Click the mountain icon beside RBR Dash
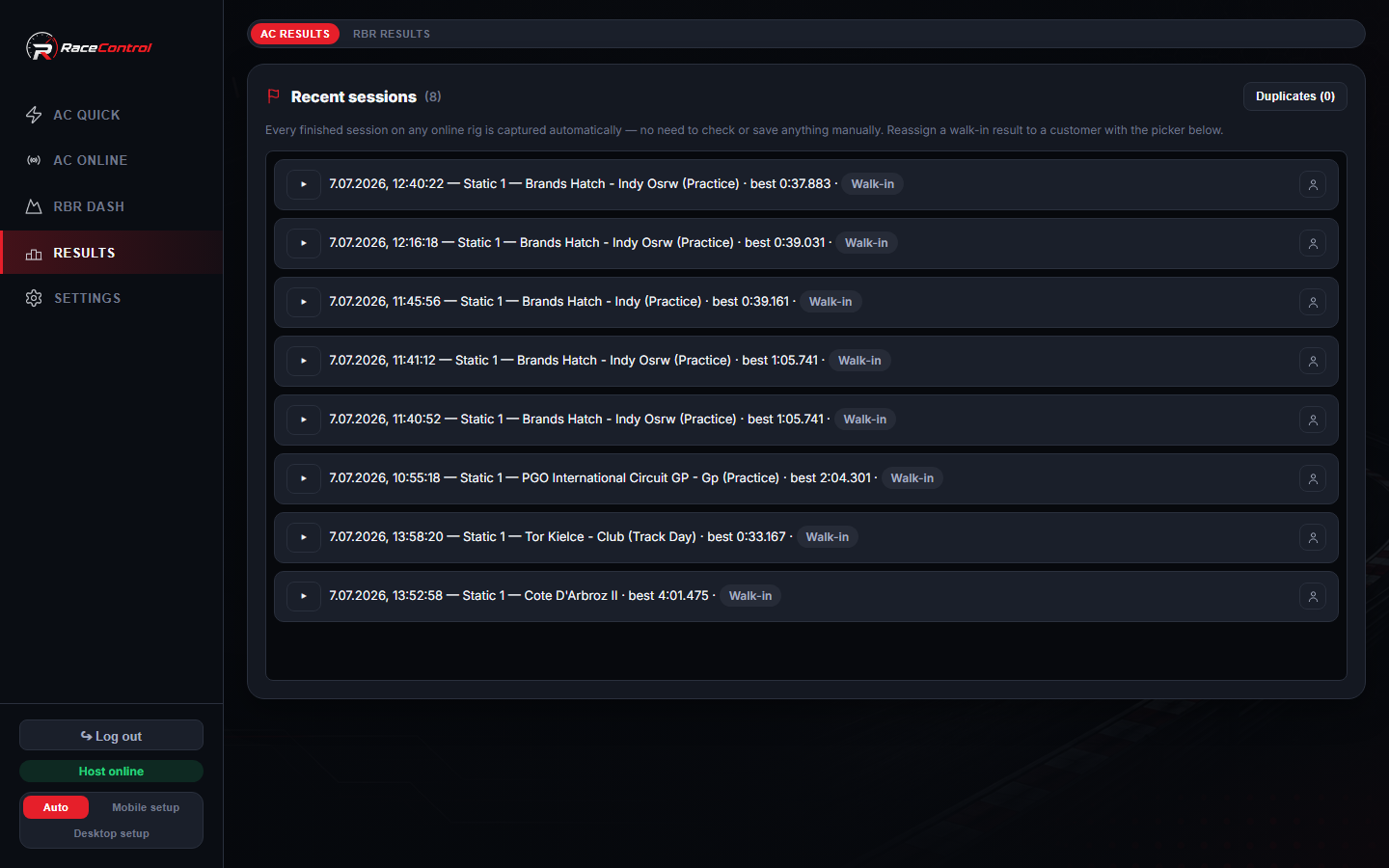The width and height of the screenshot is (1389, 868). [34, 206]
